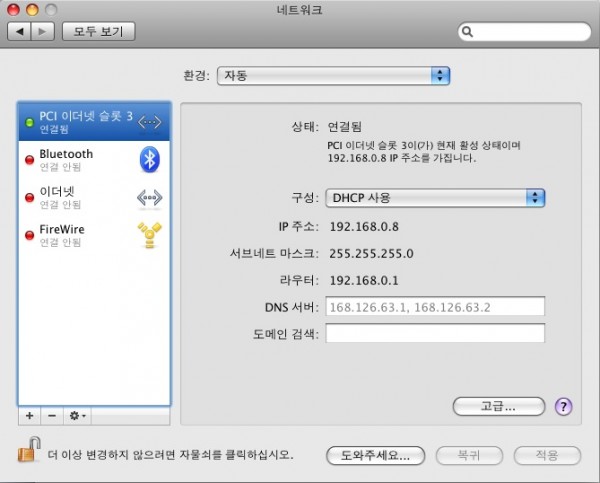Remove selected service with minus button
Screen dimensions: 600x483
[x=51, y=414]
